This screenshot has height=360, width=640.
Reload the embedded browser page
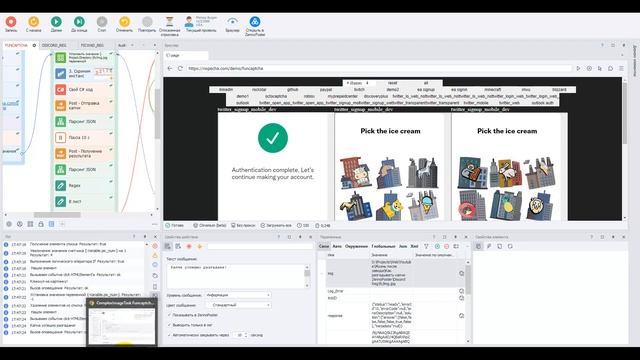coord(180,69)
